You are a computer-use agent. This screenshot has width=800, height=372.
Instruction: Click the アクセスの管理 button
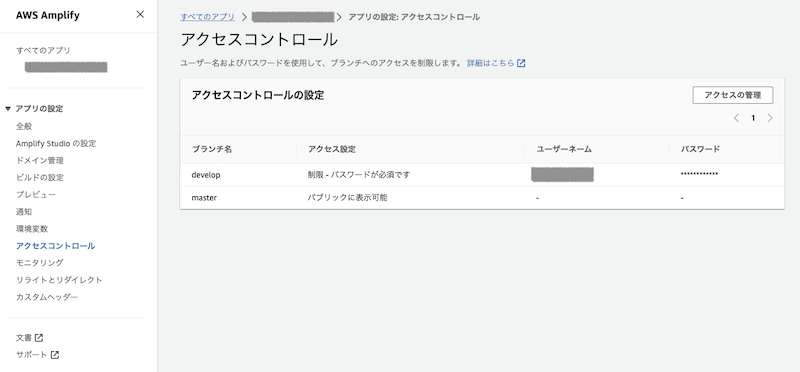pyautogui.click(x=733, y=95)
